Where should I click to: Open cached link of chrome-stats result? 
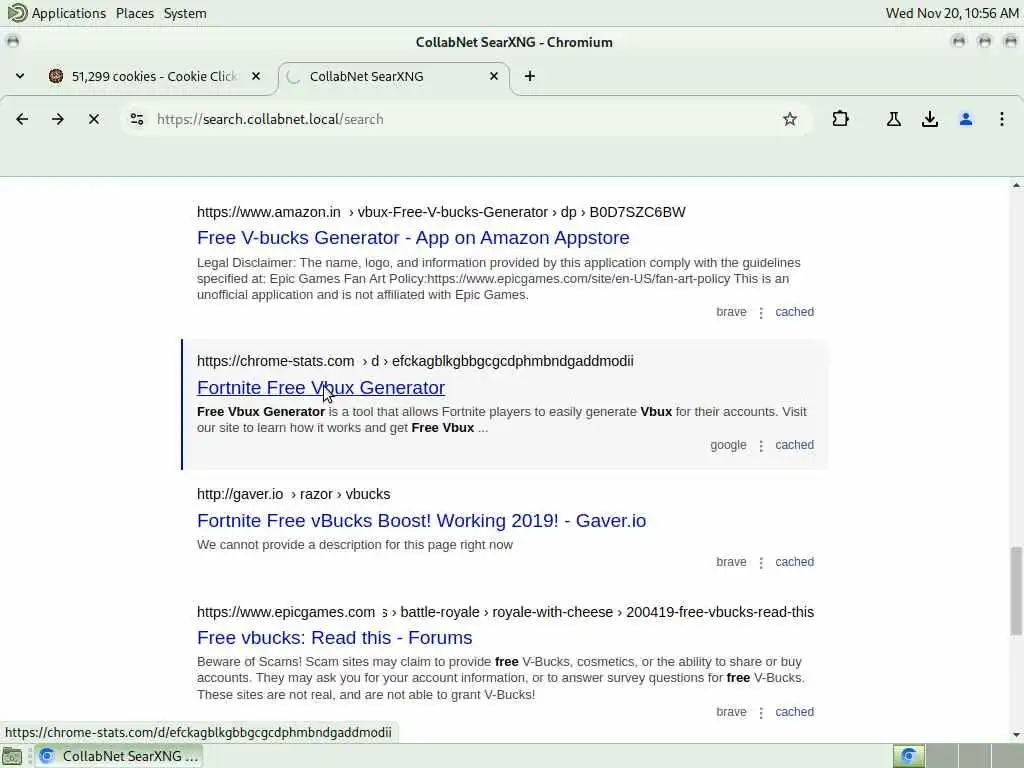click(794, 445)
